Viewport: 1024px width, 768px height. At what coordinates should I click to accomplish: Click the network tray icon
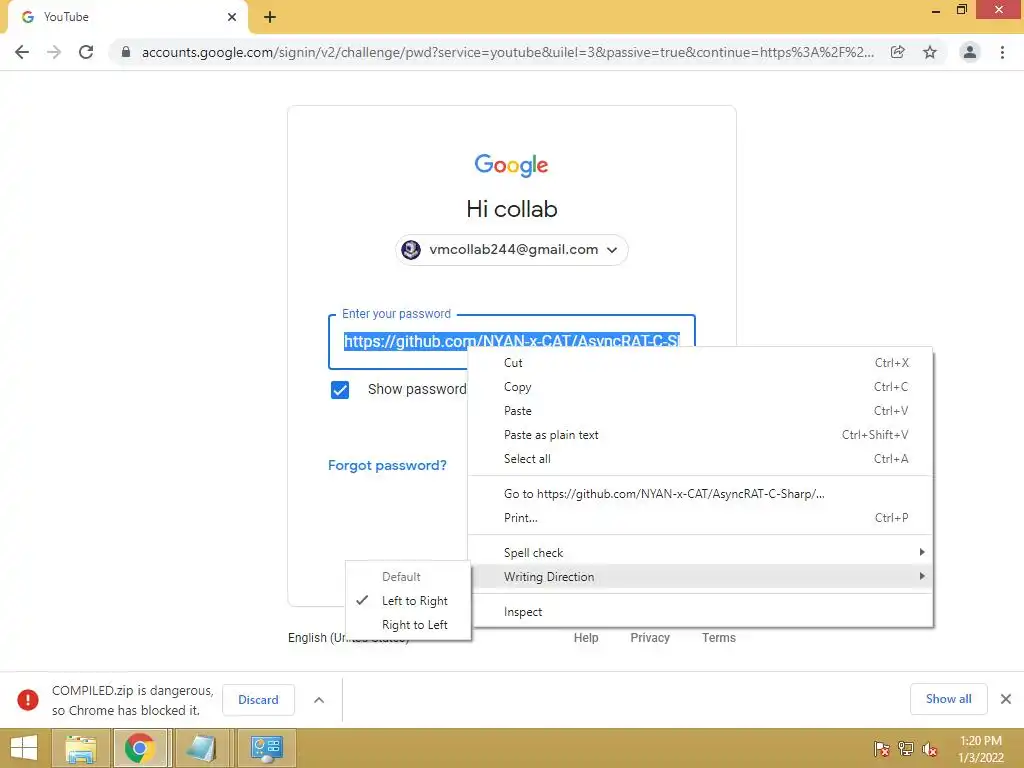coord(906,748)
